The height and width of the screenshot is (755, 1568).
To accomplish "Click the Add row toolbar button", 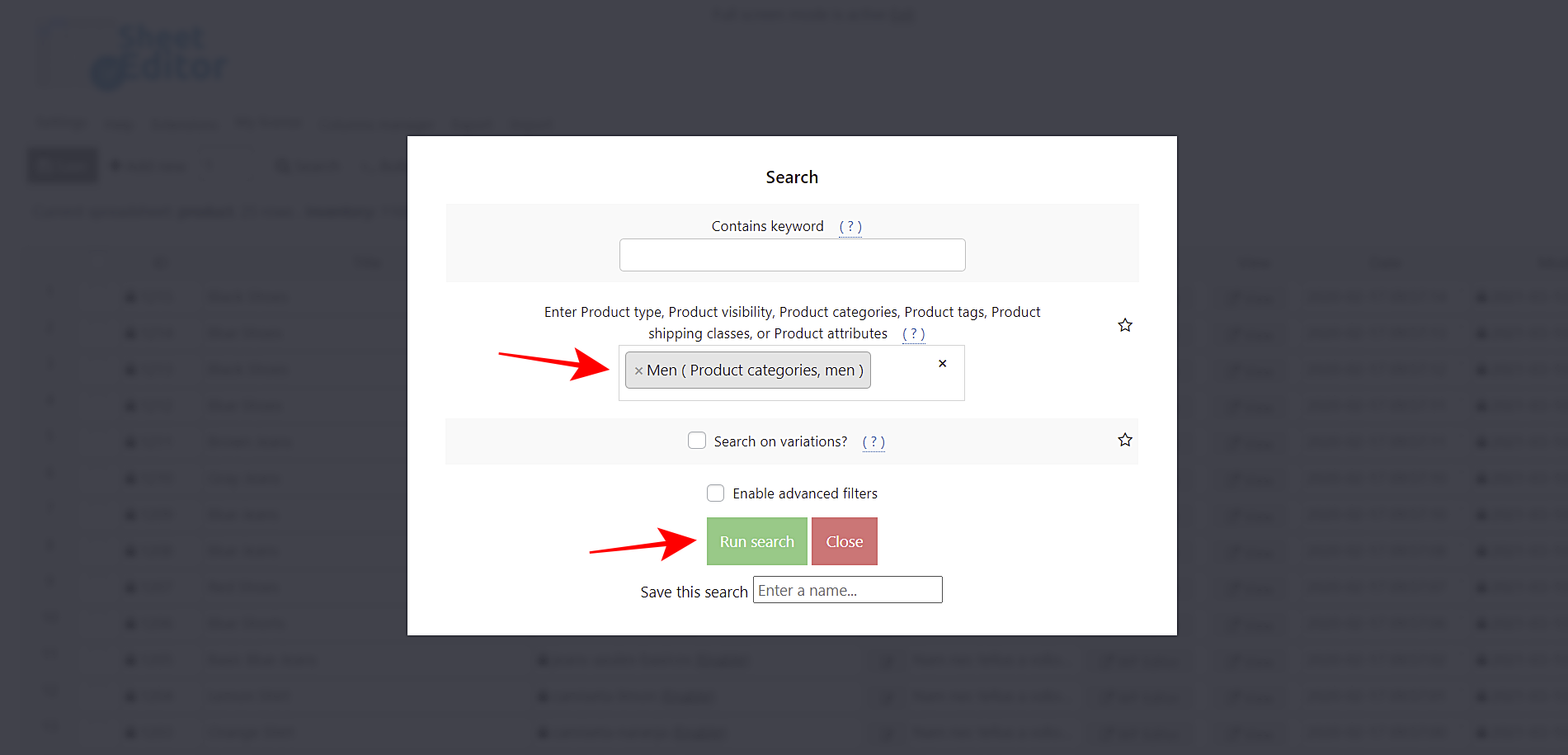I will click(x=153, y=165).
